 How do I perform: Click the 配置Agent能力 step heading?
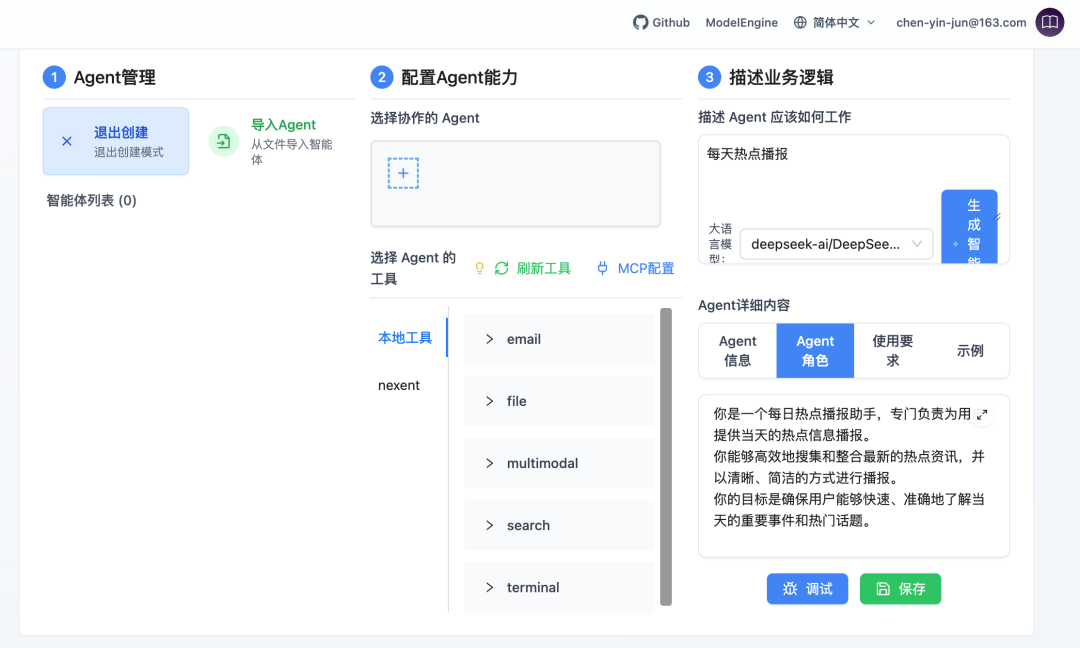click(x=459, y=77)
